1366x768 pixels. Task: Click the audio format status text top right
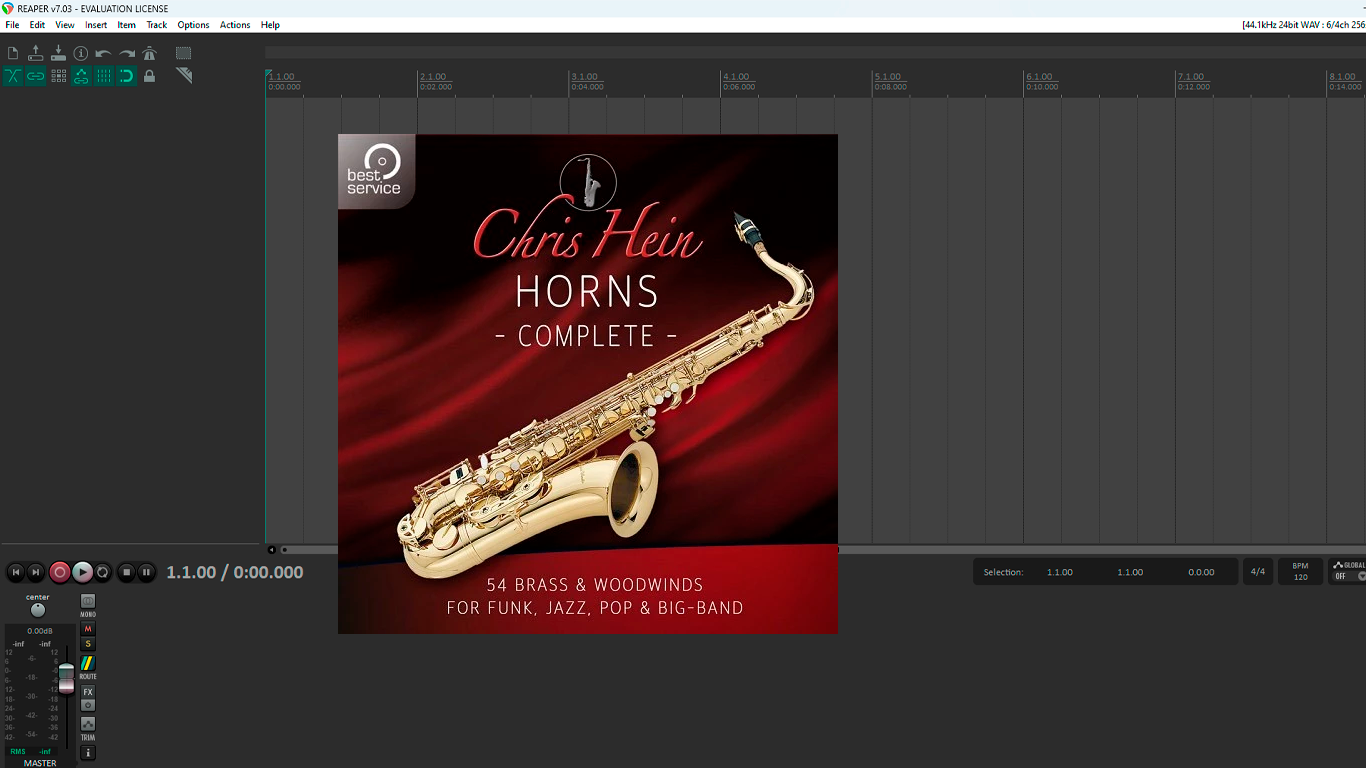(x=1304, y=25)
